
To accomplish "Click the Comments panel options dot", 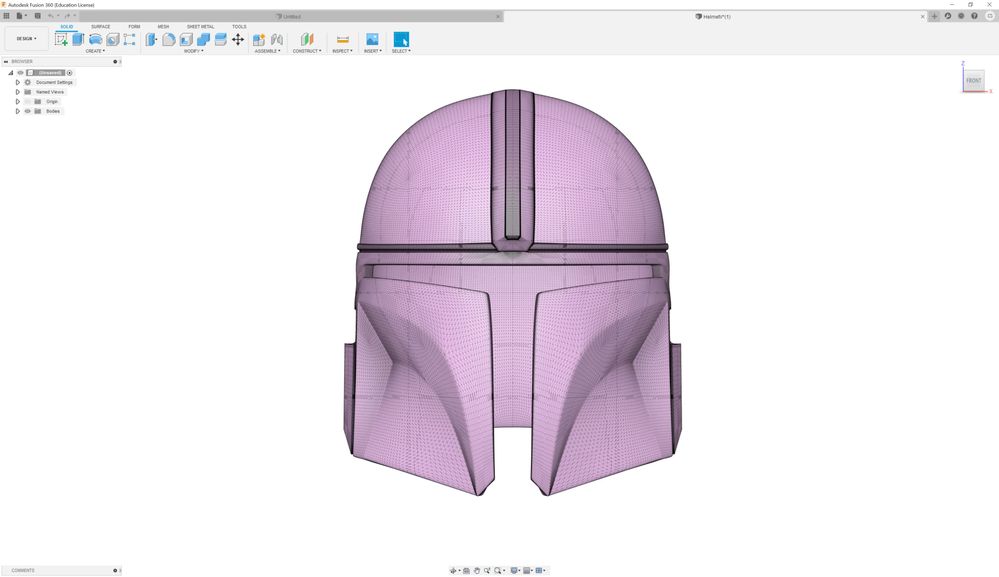I will coord(115,571).
